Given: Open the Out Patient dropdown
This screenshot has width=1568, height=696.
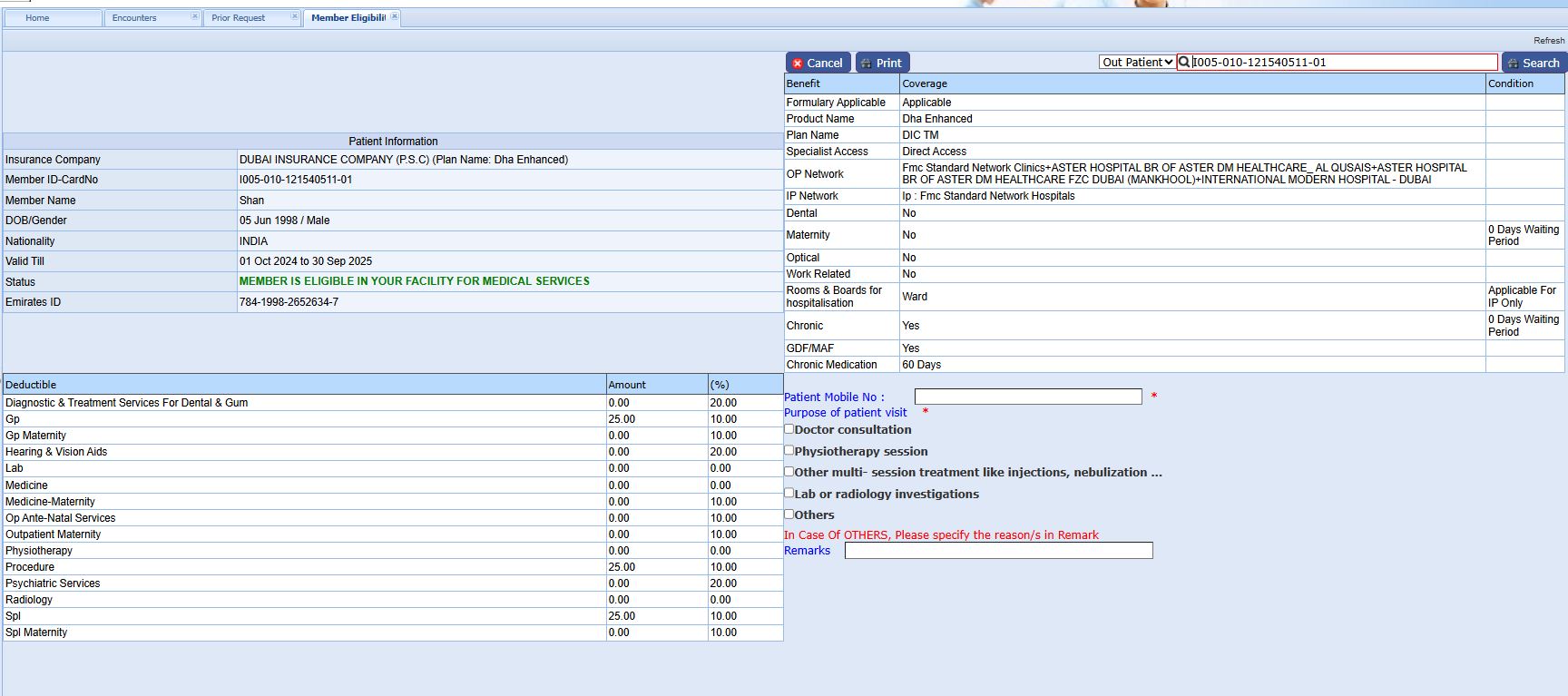Looking at the screenshot, I should (x=1137, y=63).
